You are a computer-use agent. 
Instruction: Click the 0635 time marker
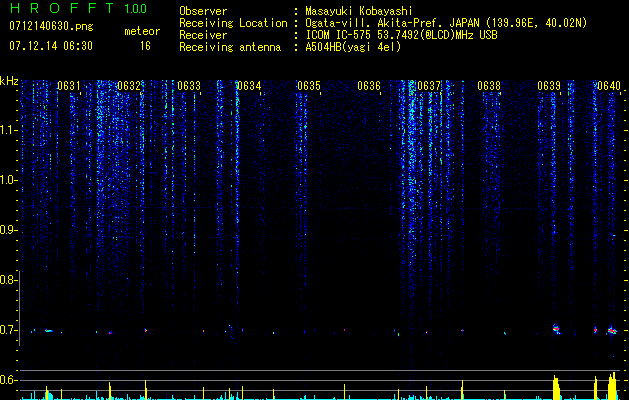pos(309,86)
